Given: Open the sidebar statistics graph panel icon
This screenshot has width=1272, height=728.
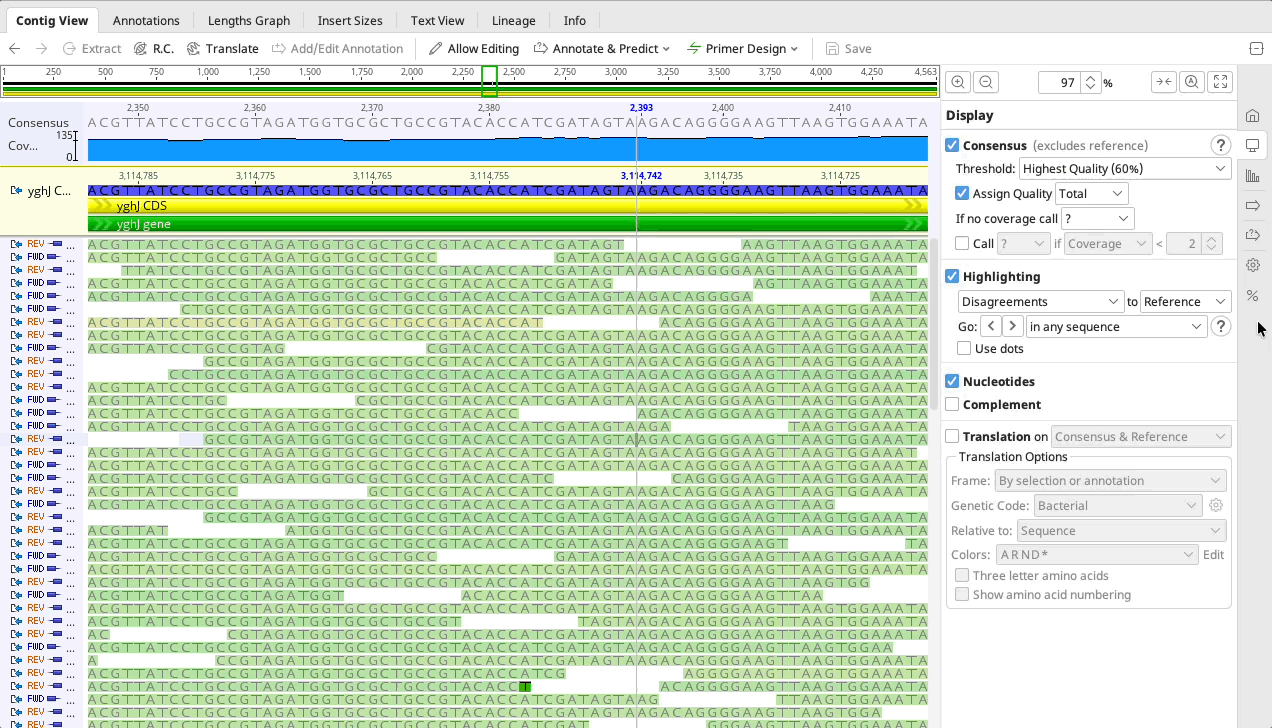Looking at the screenshot, I should 1252,175.
